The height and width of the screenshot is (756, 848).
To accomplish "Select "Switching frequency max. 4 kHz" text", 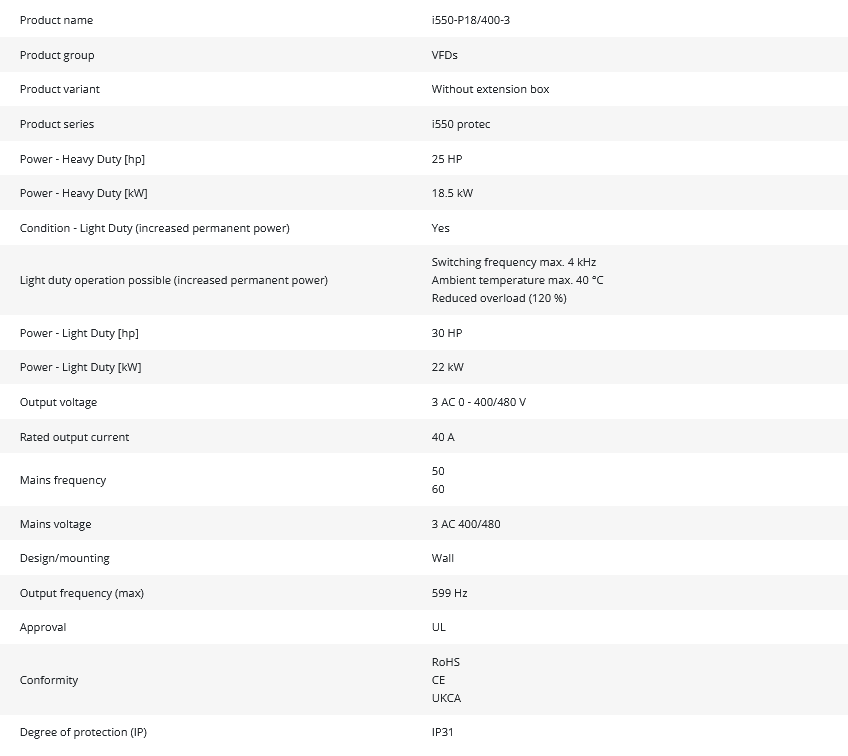I will 513,262.
